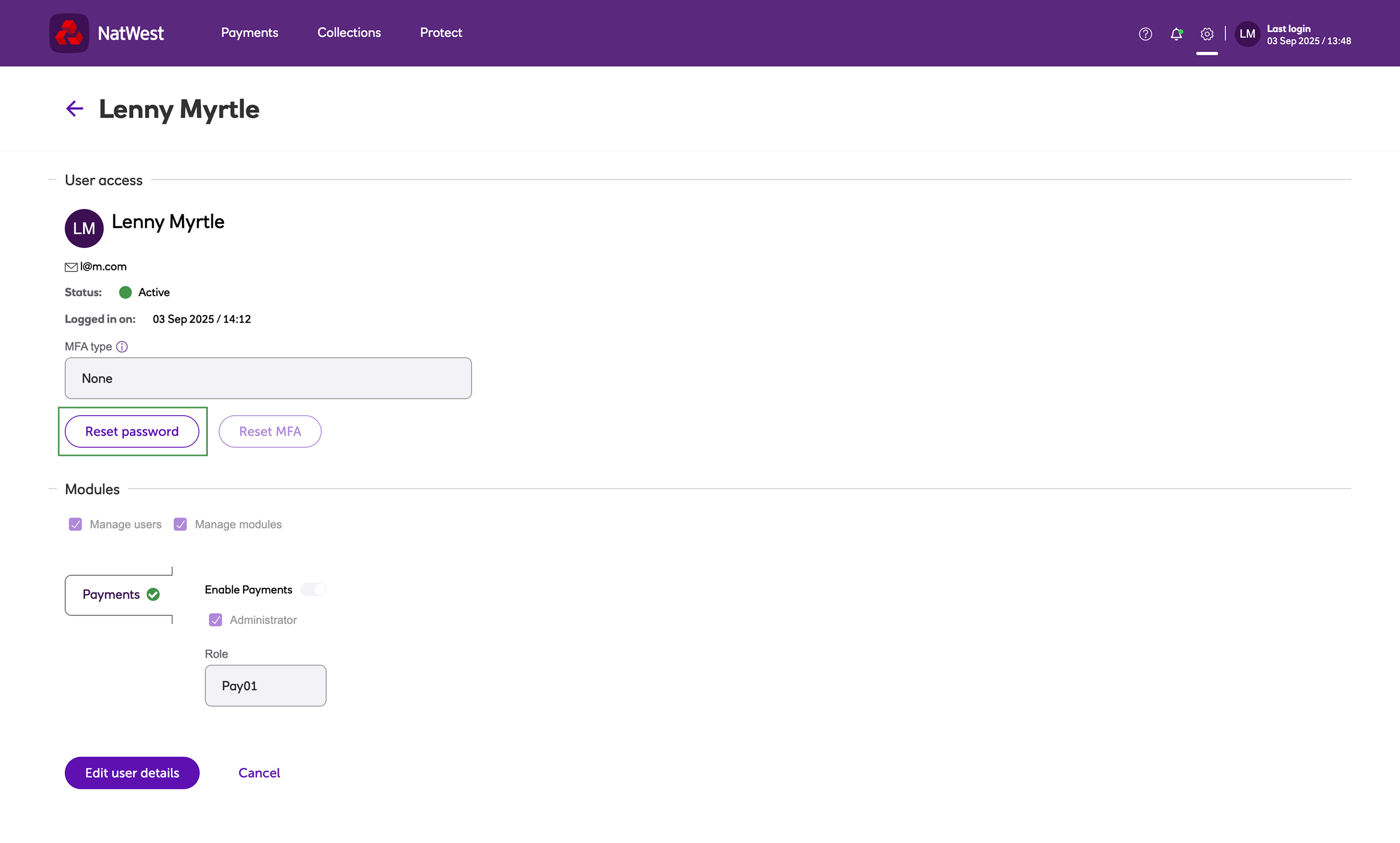Click the NatWest logo icon
This screenshot has height=843, width=1400.
pos(69,33)
